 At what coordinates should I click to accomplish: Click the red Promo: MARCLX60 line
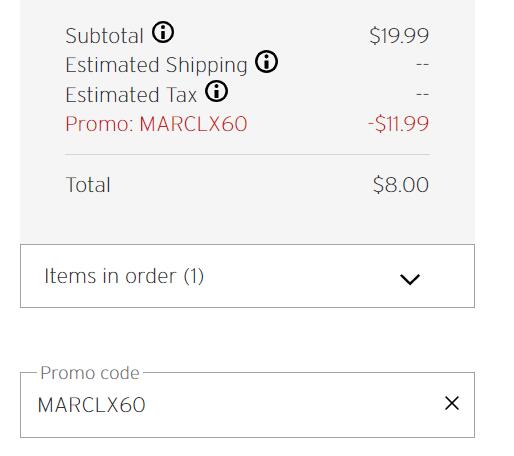156,124
